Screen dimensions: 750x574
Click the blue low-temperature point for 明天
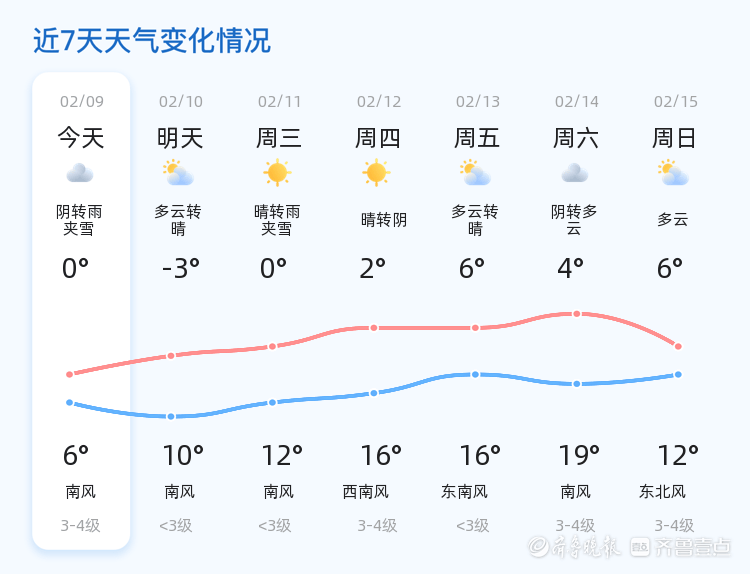[x=171, y=416]
